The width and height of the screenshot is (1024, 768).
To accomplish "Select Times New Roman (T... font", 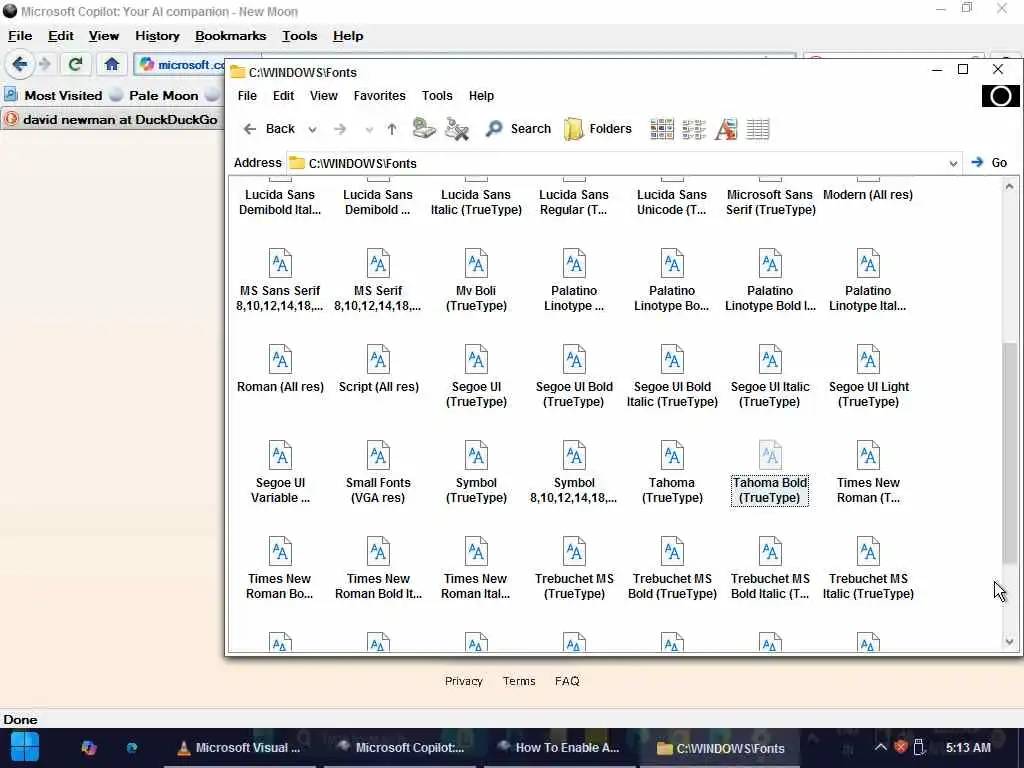I will pos(868,472).
